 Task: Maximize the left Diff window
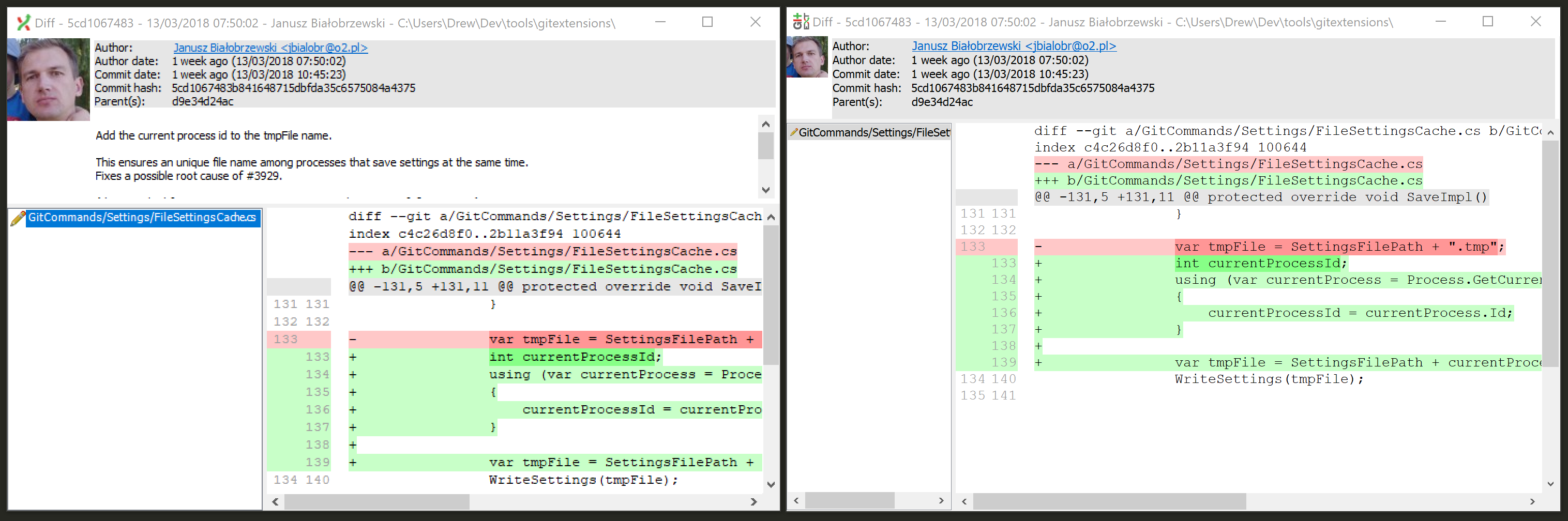tap(707, 22)
